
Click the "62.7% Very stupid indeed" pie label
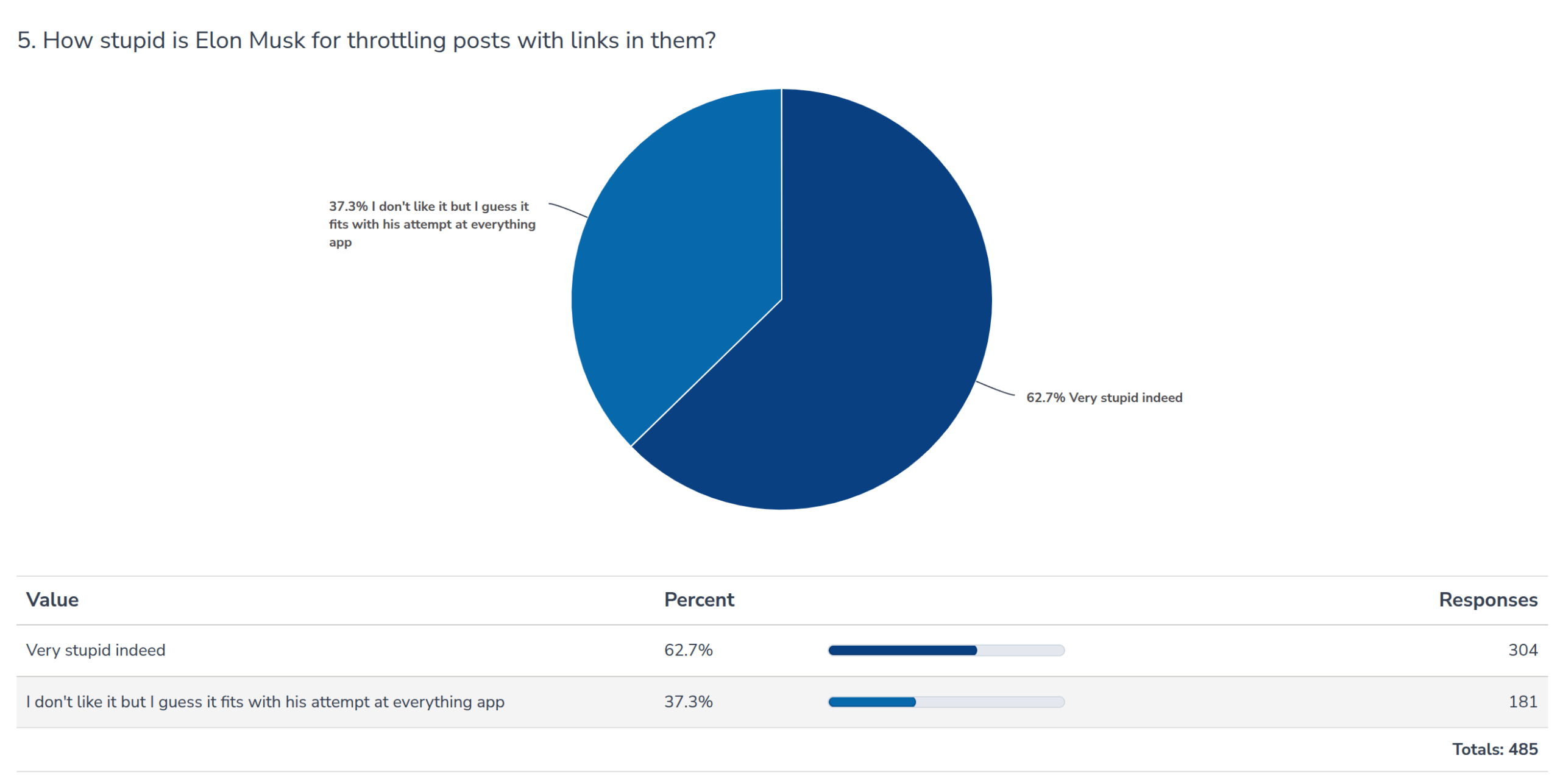1104,398
